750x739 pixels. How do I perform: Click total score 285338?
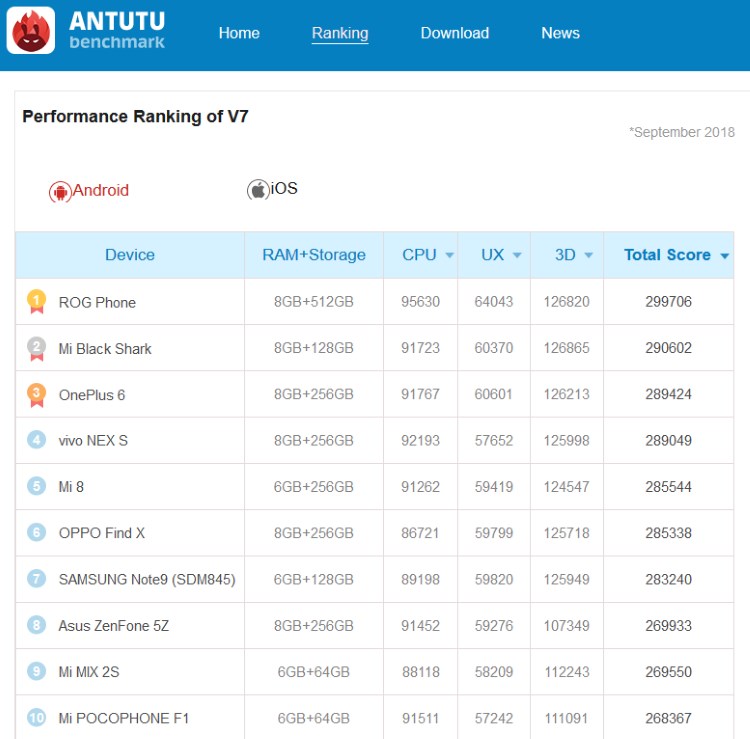(x=668, y=533)
